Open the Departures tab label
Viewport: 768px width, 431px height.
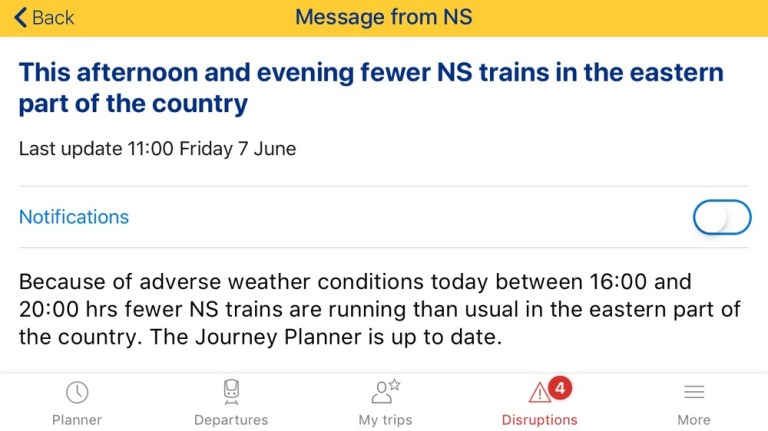(x=231, y=420)
